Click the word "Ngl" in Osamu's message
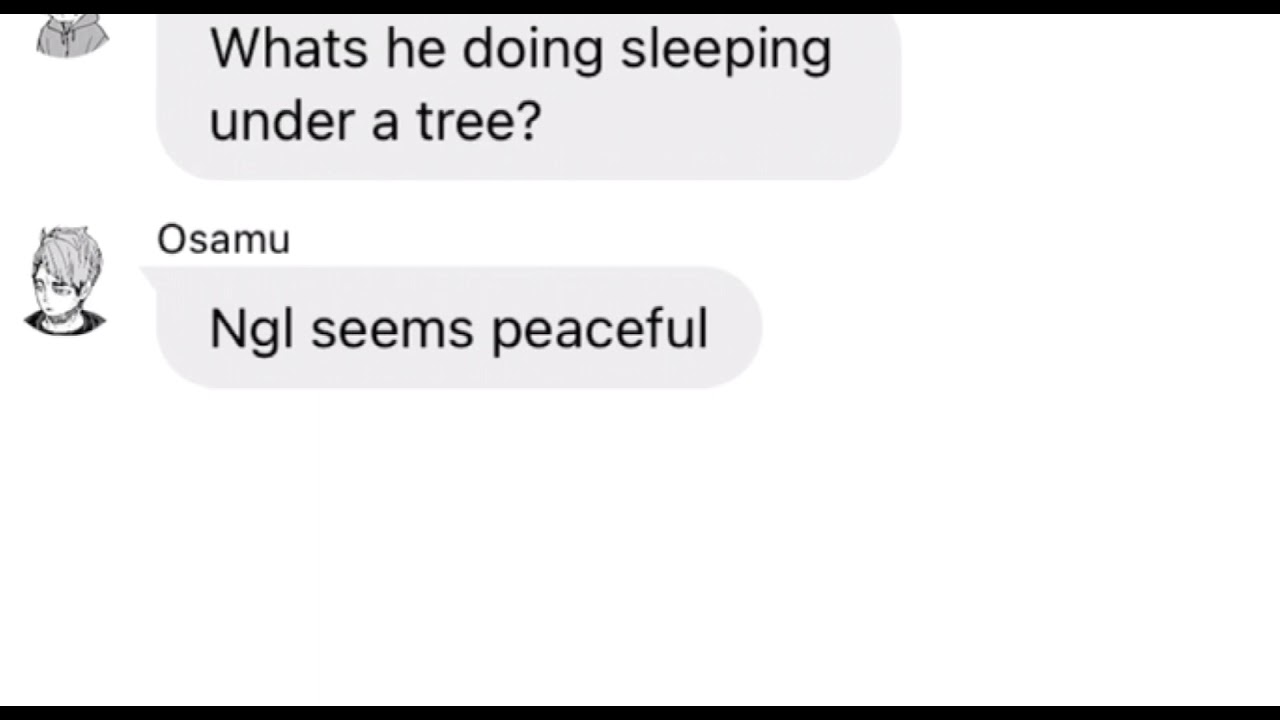The height and width of the screenshot is (720, 1280). point(252,329)
